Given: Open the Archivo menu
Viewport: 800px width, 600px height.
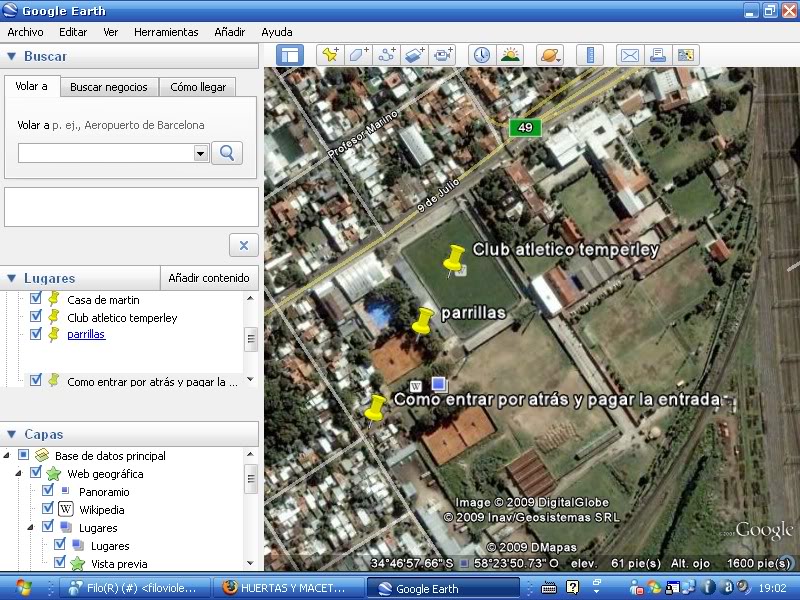Looking at the screenshot, I should [26, 32].
